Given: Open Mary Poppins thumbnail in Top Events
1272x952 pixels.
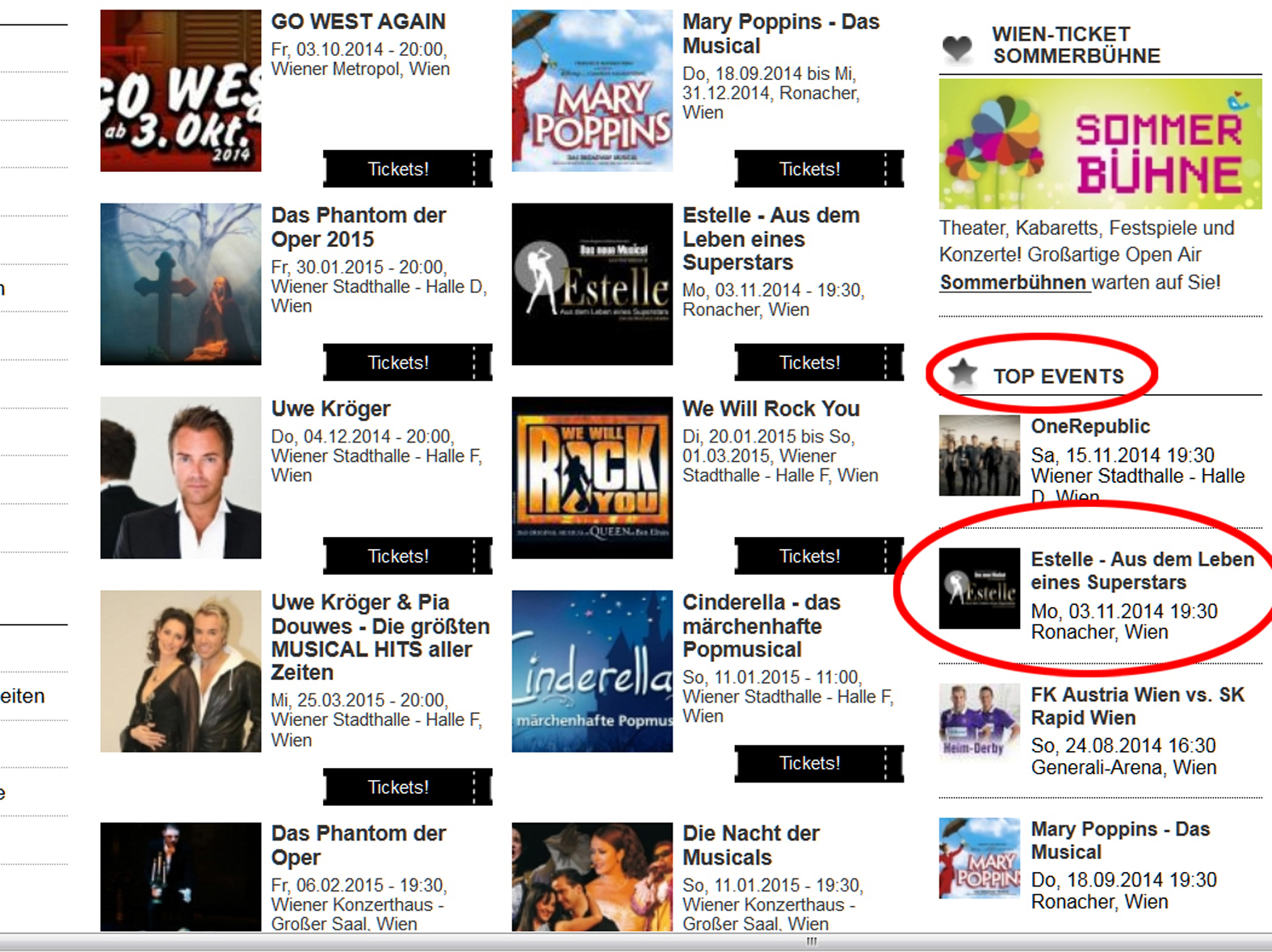Looking at the screenshot, I should (980, 858).
